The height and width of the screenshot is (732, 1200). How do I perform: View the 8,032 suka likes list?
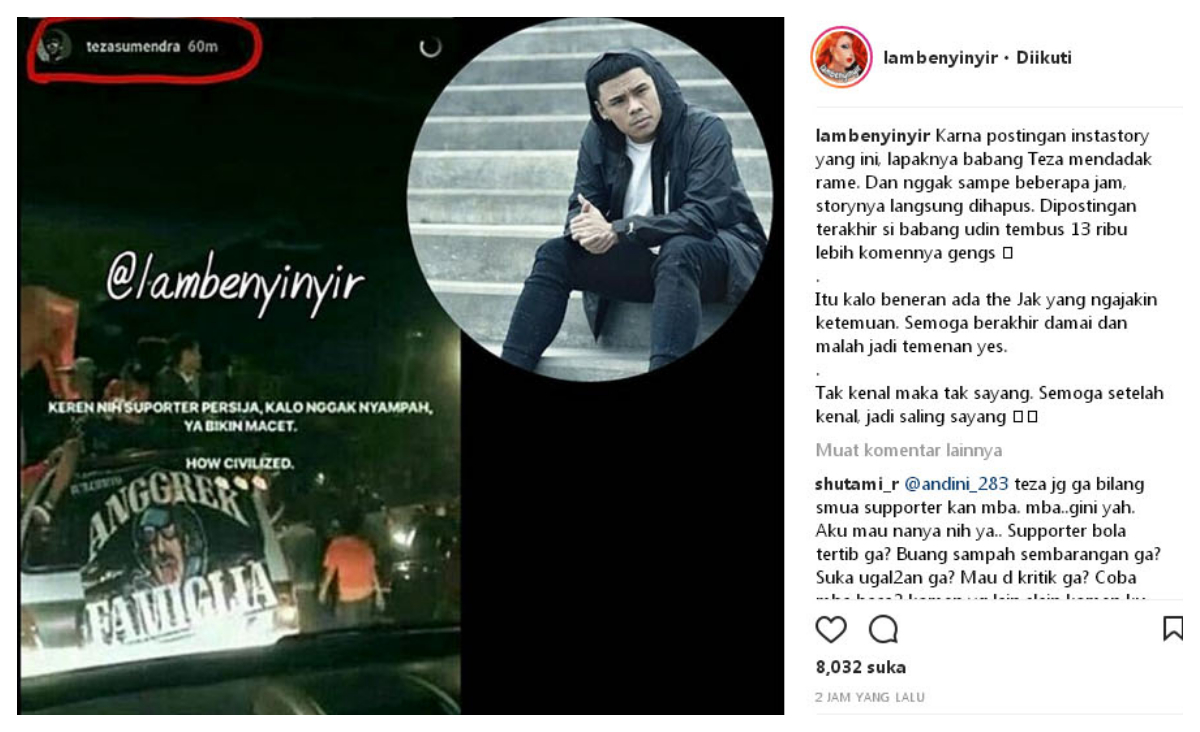[x=860, y=667]
